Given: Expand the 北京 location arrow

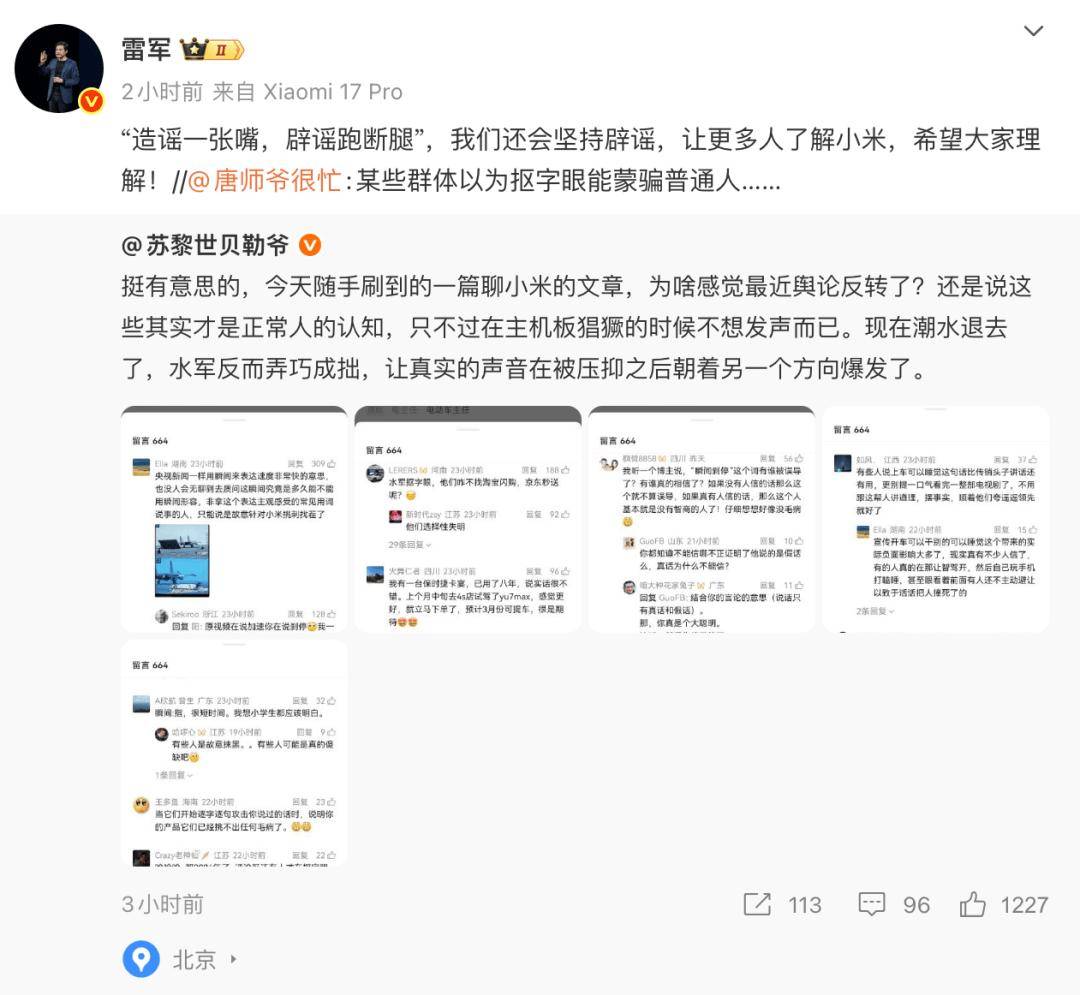Looking at the screenshot, I should click(233, 959).
